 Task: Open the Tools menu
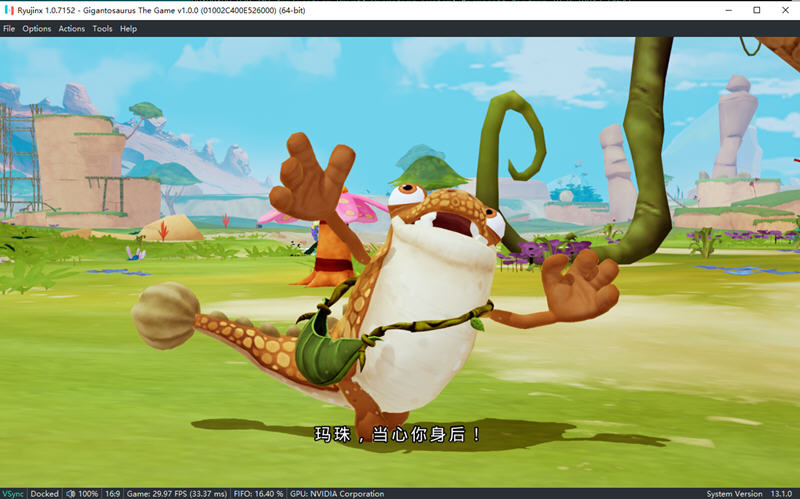pos(102,29)
